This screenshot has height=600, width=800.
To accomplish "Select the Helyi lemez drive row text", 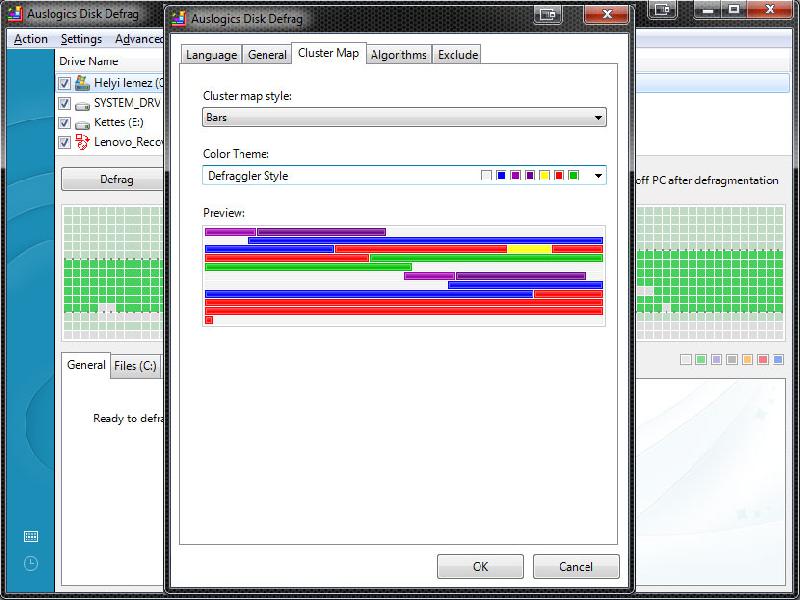I will tap(129, 83).
